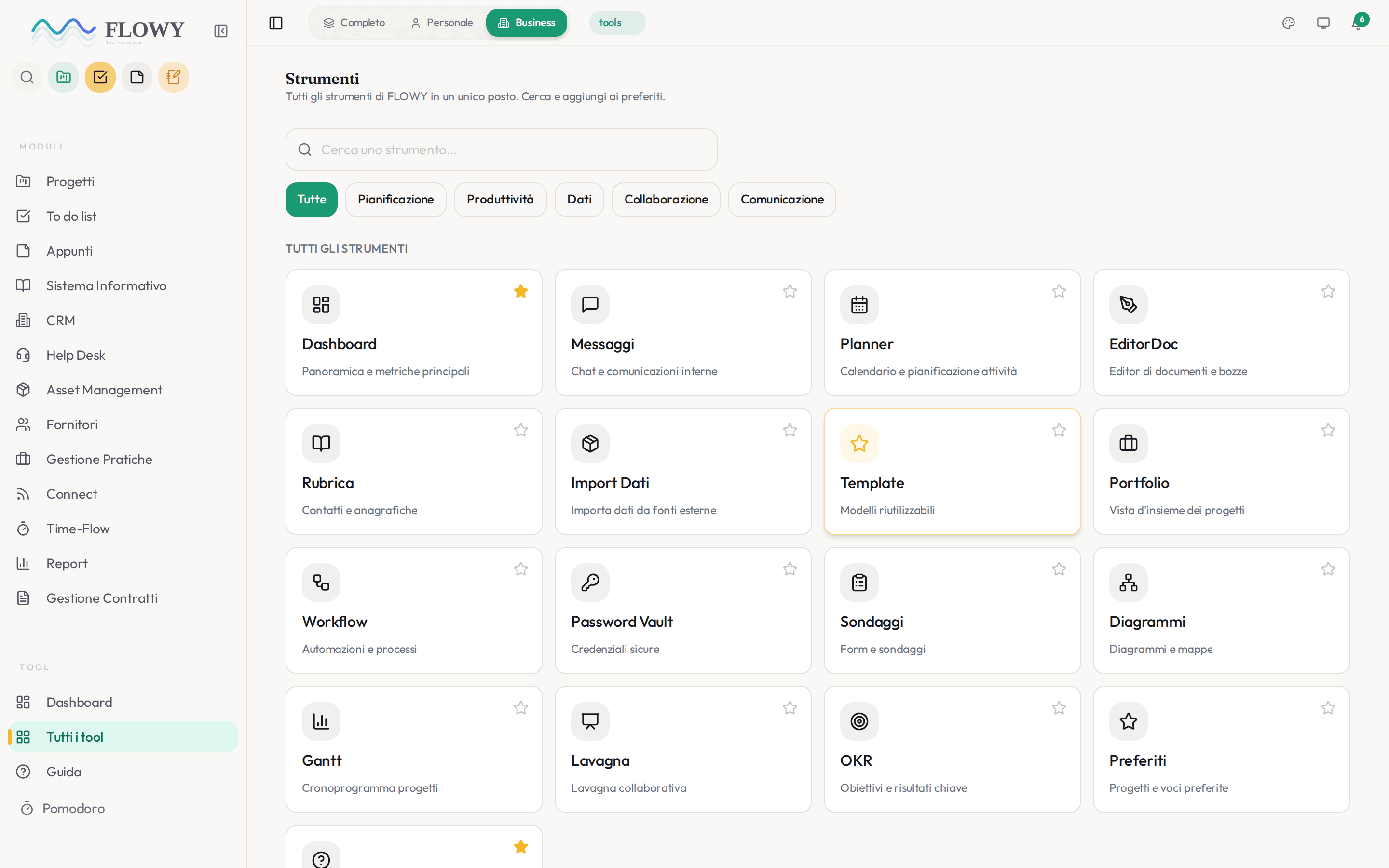Open Asset Management in sidebar
Image resolution: width=1389 pixels, height=868 pixels.
point(123,390)
